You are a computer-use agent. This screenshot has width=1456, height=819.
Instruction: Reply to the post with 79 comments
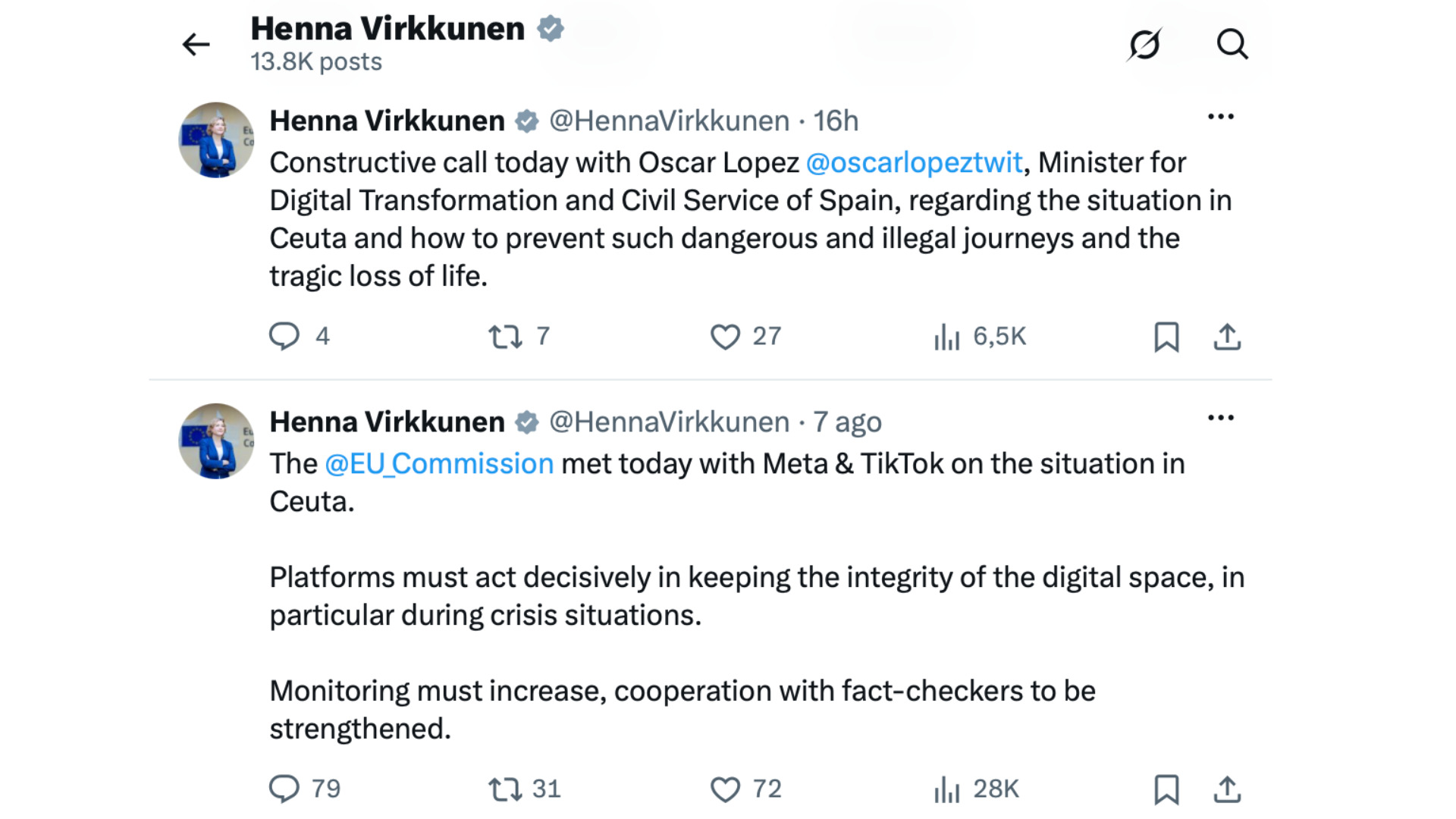pos(284,789)
